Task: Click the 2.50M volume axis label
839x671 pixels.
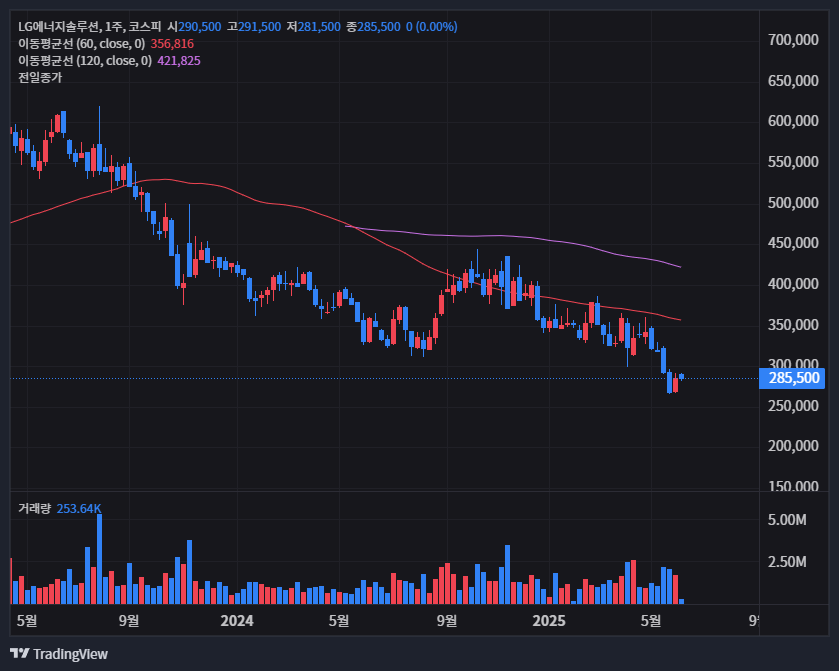Action: 787,562
